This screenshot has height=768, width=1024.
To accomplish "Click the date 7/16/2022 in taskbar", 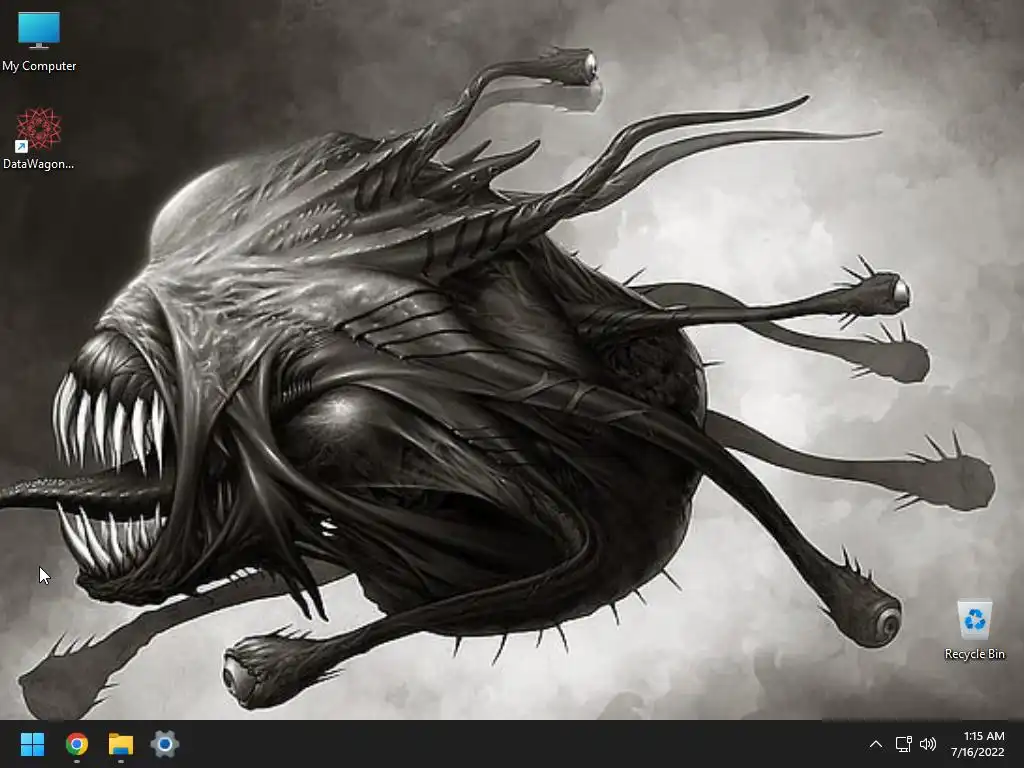I will (x=978, y=752).
